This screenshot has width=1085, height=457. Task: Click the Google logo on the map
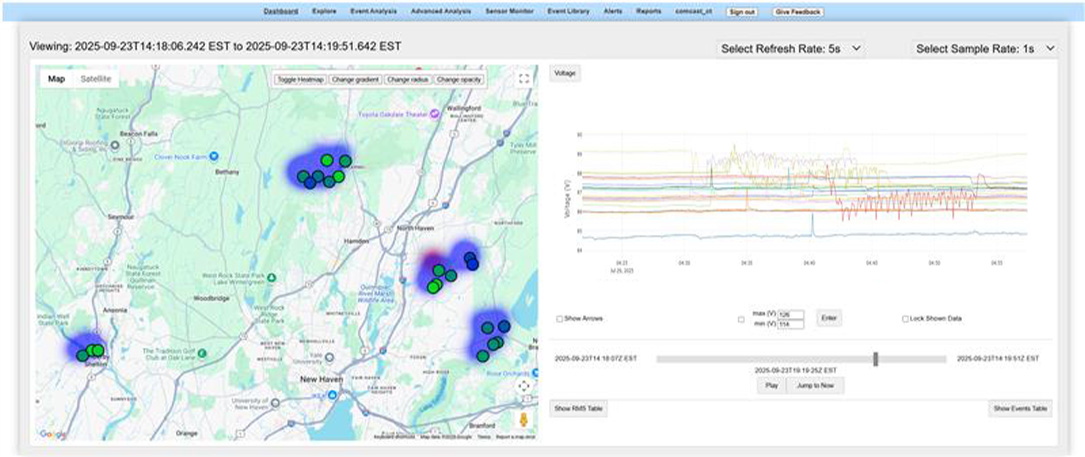pos(52,434)
